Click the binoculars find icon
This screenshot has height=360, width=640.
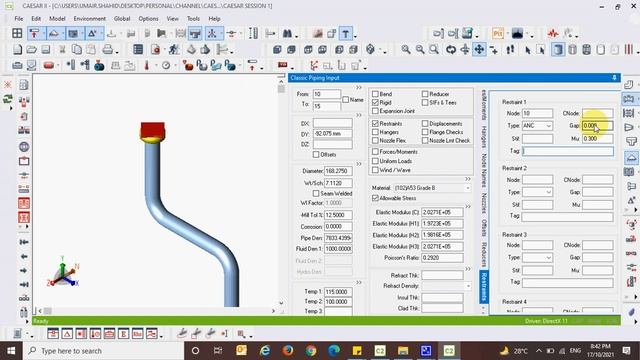click(287, 34)
